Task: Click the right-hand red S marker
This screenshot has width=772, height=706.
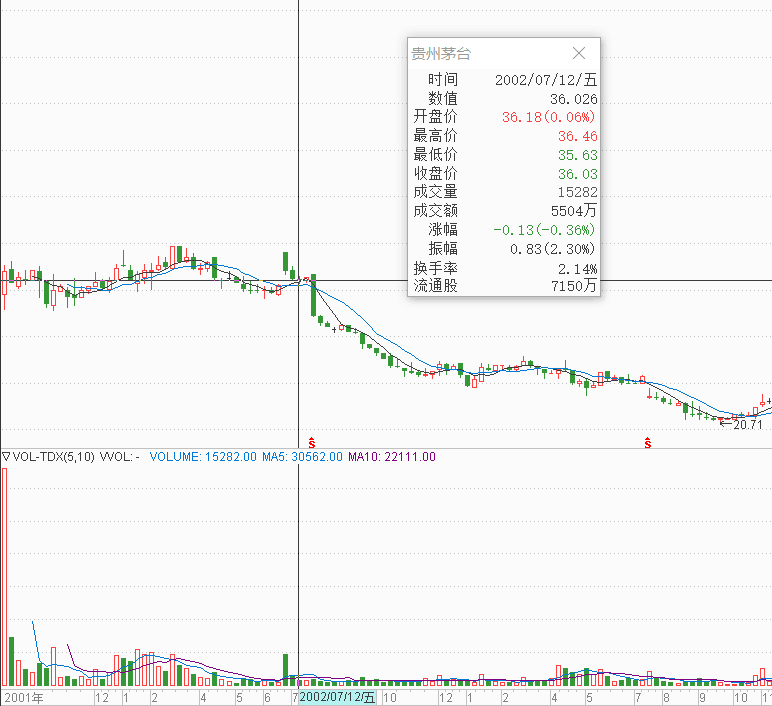Action: pos(648,441)
